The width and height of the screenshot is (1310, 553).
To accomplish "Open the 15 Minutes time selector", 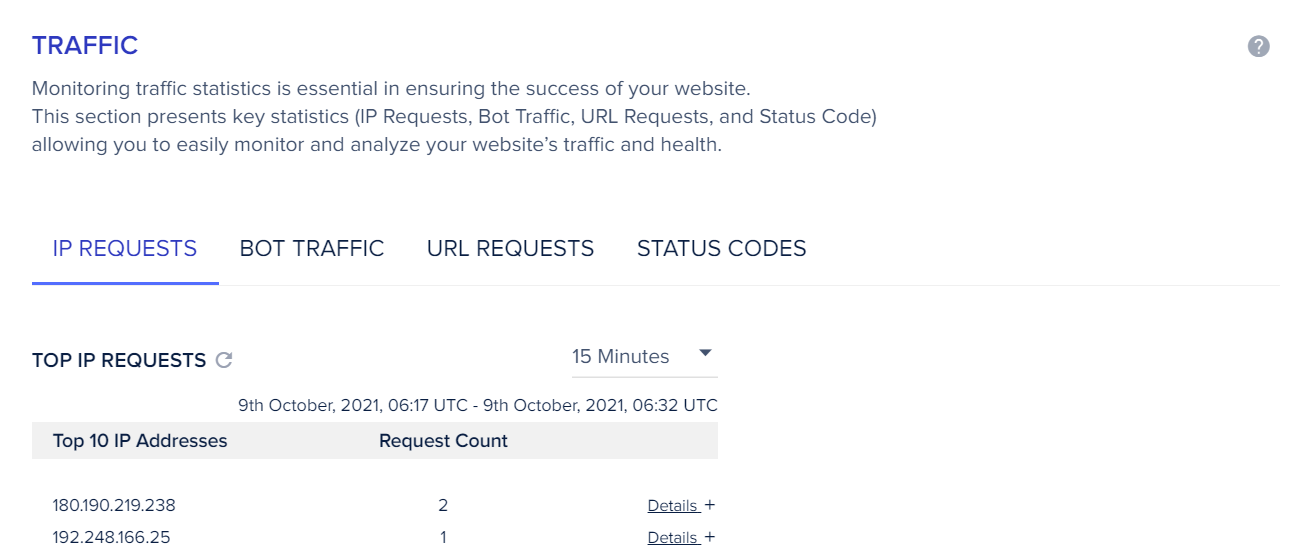I will point(644,357).
